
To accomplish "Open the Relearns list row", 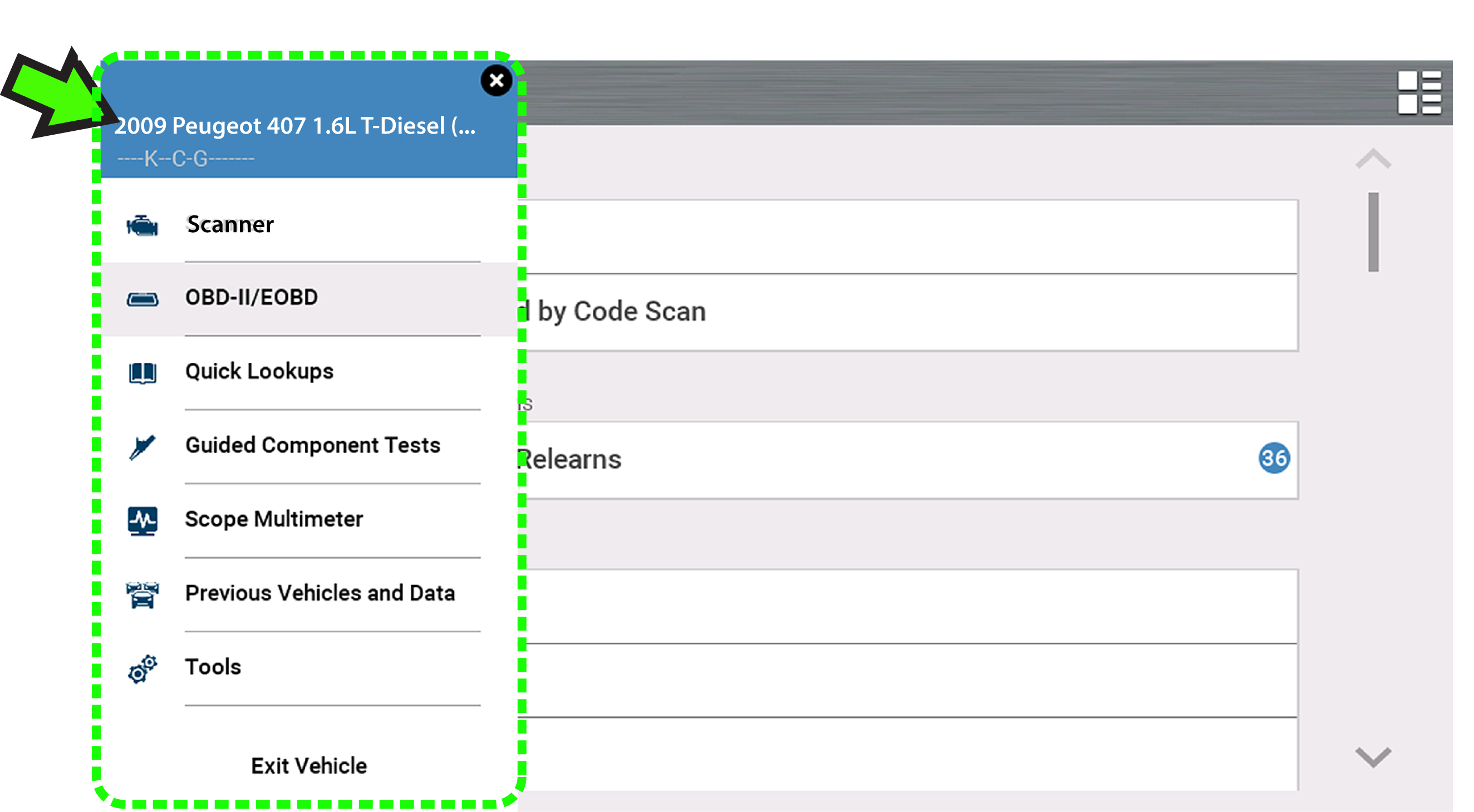I will point(858,460).
